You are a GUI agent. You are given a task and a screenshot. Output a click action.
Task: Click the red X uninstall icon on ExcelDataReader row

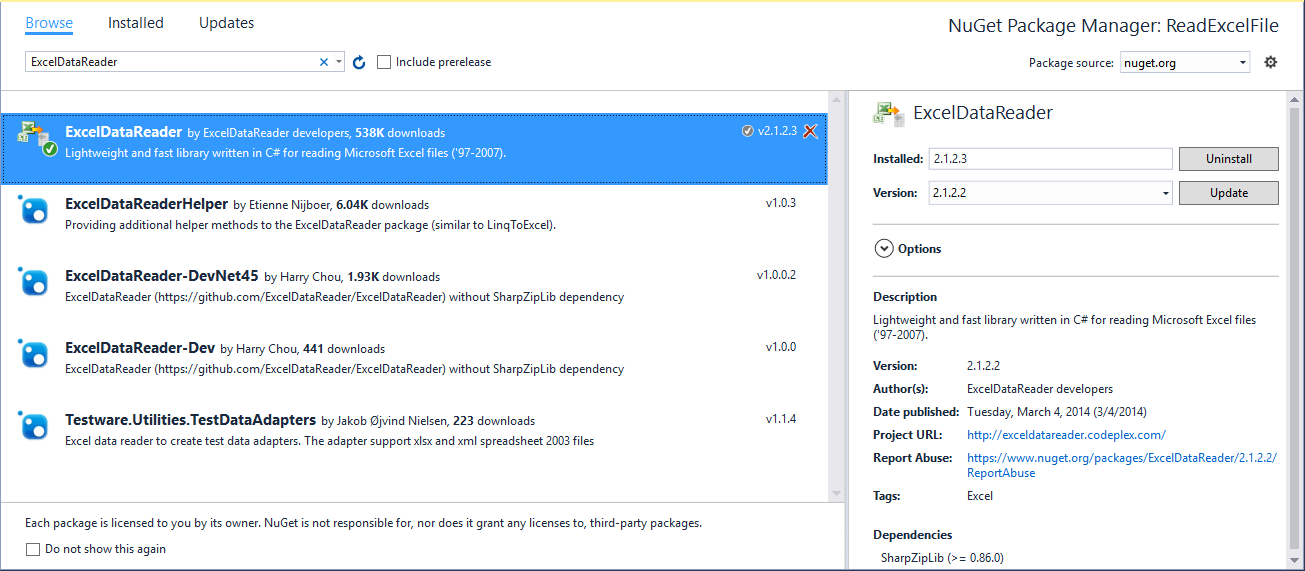click(811, 131)
